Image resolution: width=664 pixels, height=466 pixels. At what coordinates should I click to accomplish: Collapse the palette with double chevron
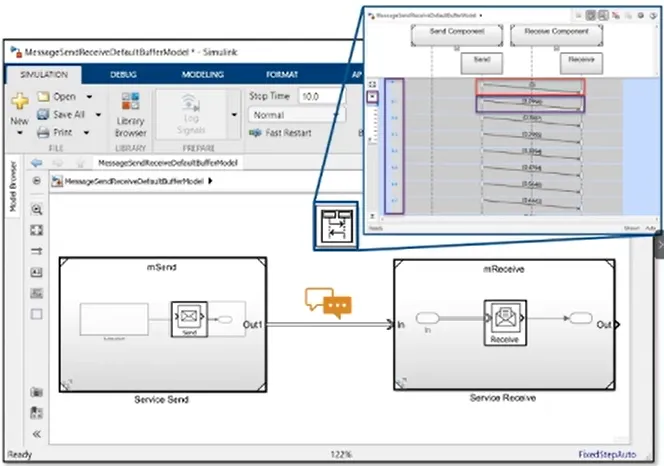point(36,434)
